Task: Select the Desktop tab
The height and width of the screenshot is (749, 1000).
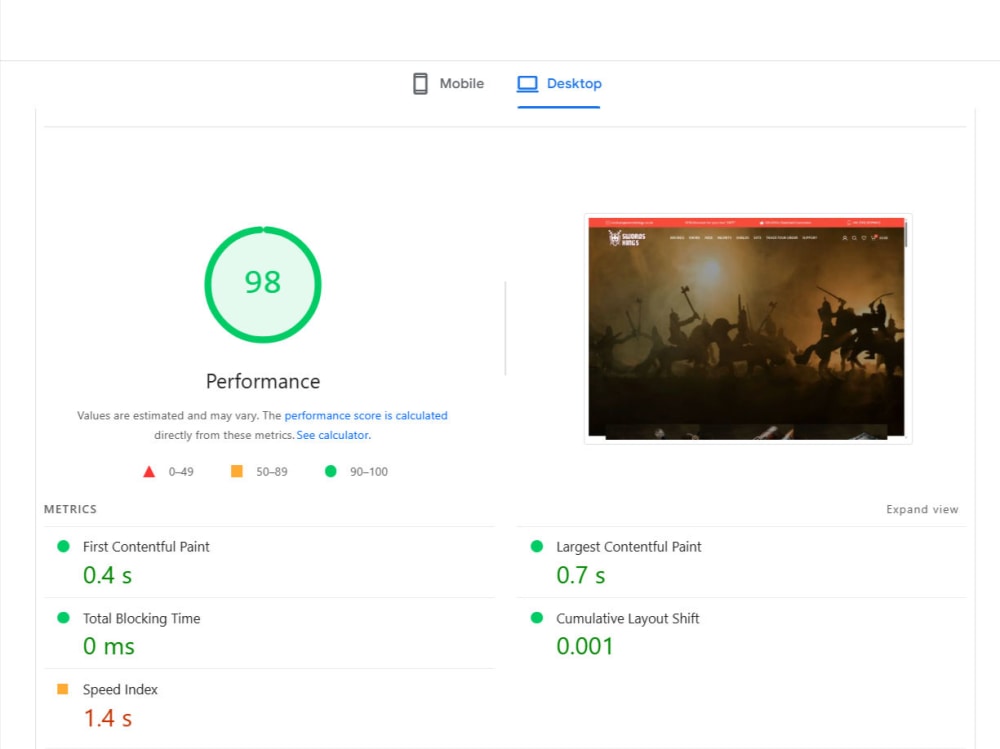Action: tap(559, 84)
